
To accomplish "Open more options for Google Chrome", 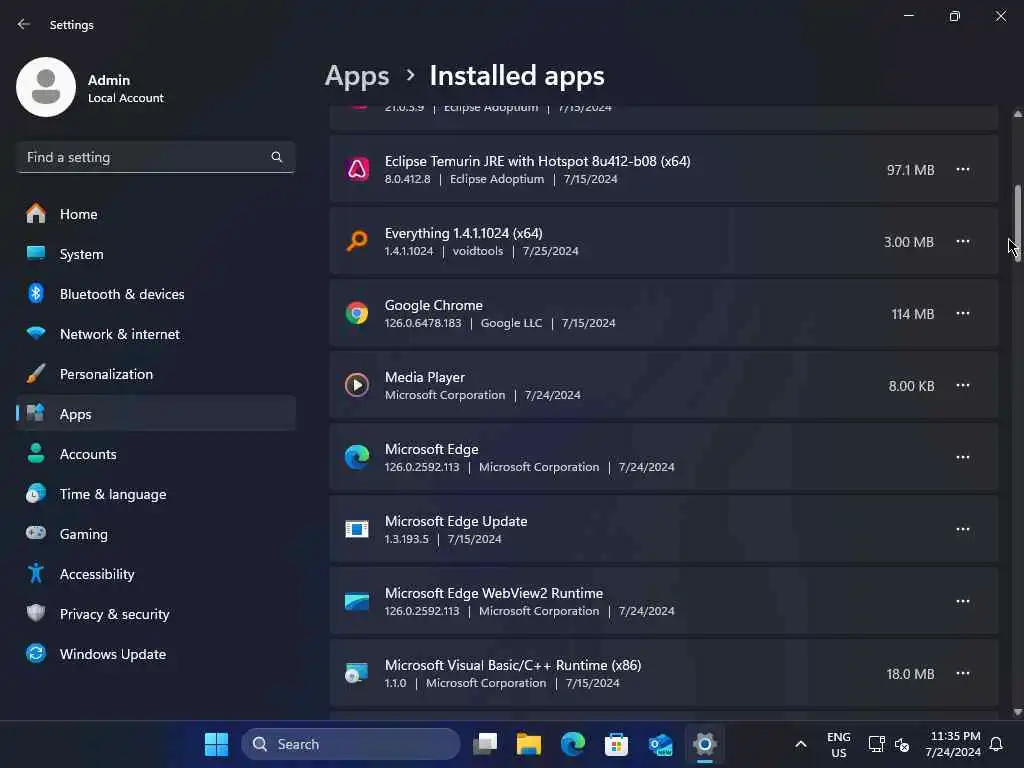I will tap(963, 313).
